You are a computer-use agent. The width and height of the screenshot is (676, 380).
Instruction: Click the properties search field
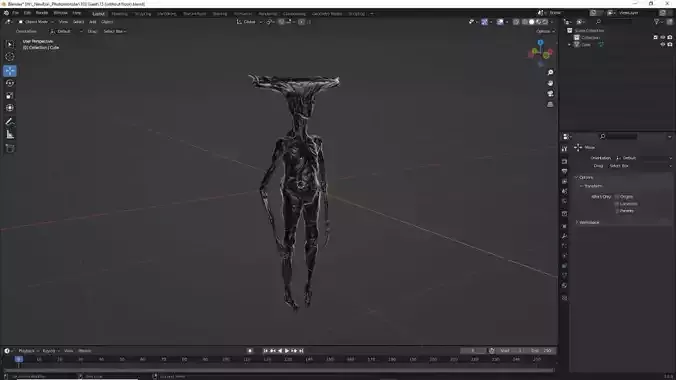click(618, 136)
